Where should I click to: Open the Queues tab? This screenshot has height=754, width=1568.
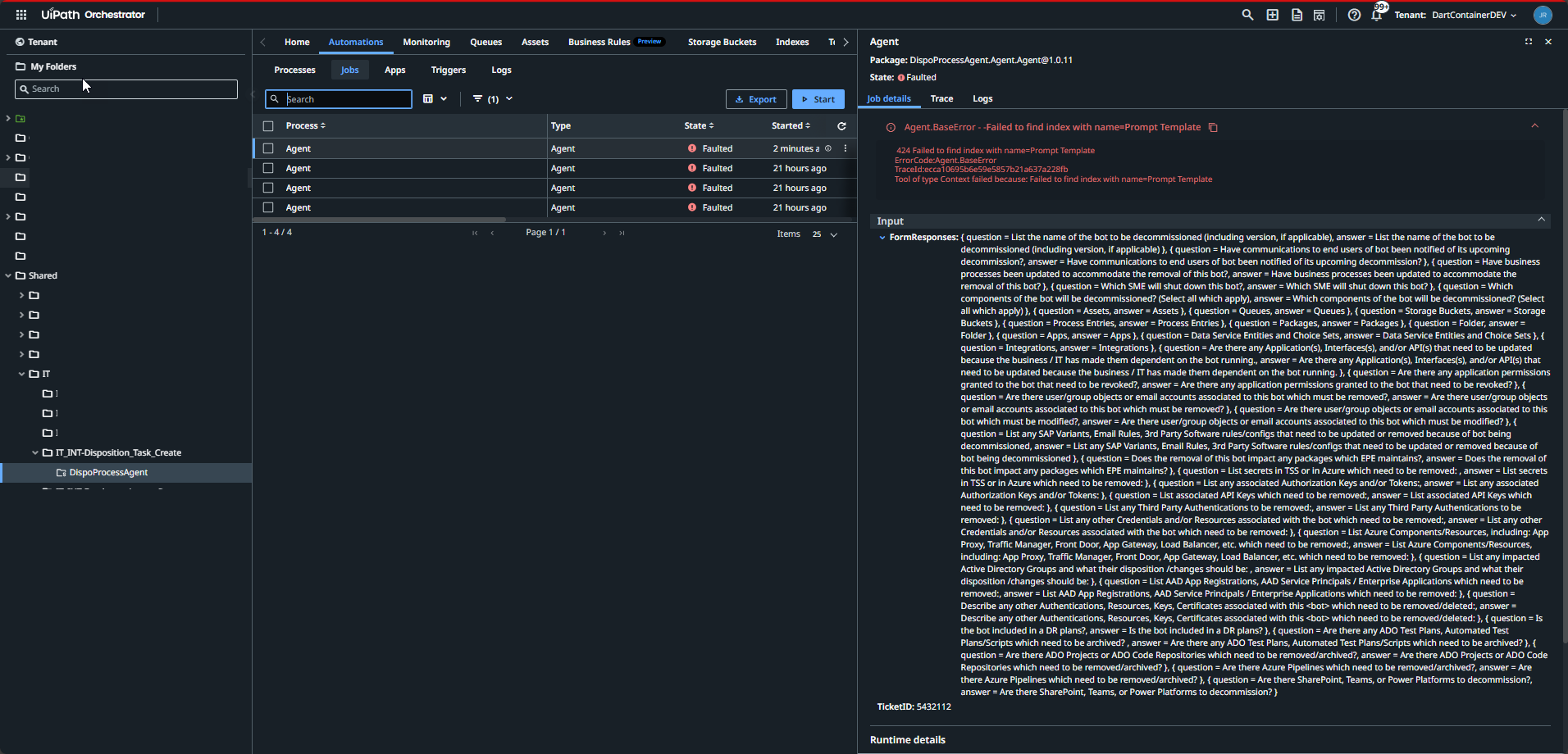click(x=486, y=42)
